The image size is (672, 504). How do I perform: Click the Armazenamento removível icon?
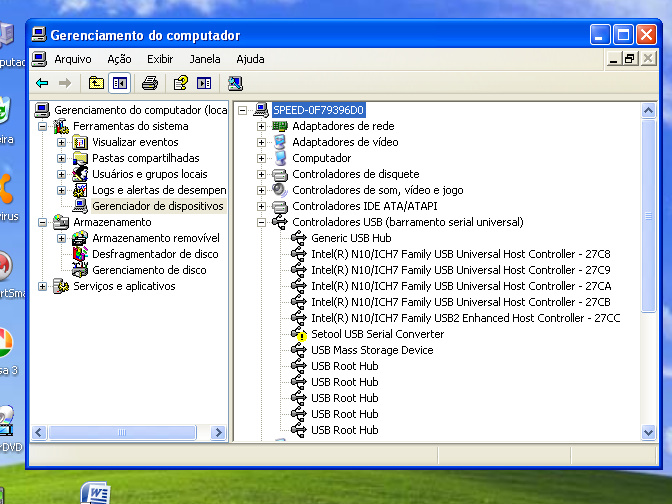pyautogui.click(x=80, y=238)
